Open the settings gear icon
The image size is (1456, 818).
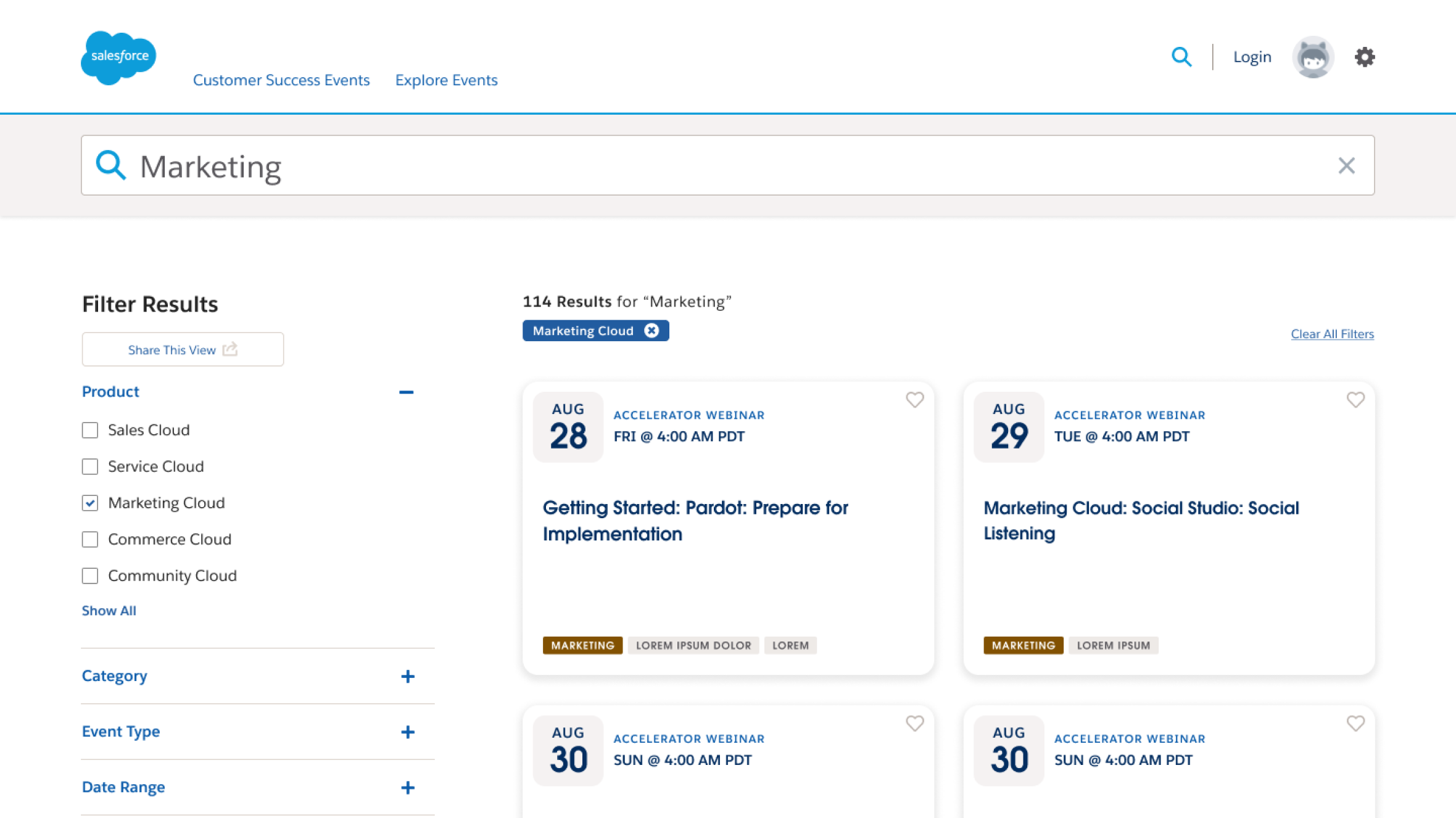[x=1365, y=57]
